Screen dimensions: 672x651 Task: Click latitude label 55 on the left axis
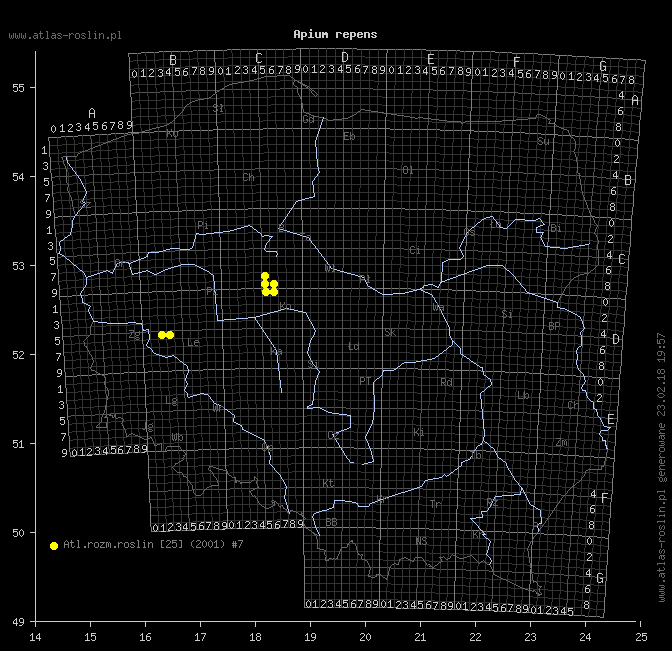tap(18, 88)
